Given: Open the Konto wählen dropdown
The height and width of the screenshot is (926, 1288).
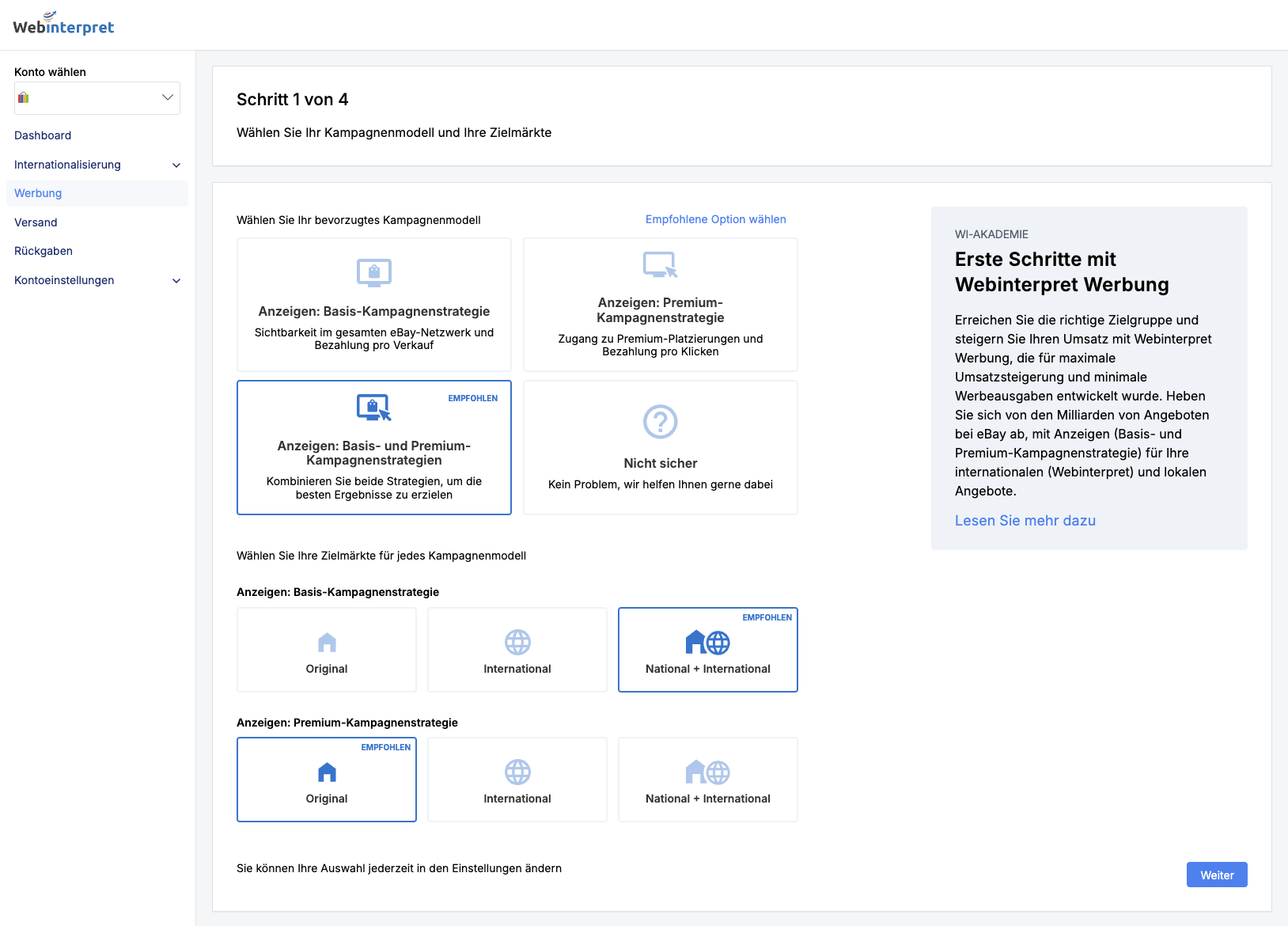Looking at the screenshot, I should click(97, 98).
